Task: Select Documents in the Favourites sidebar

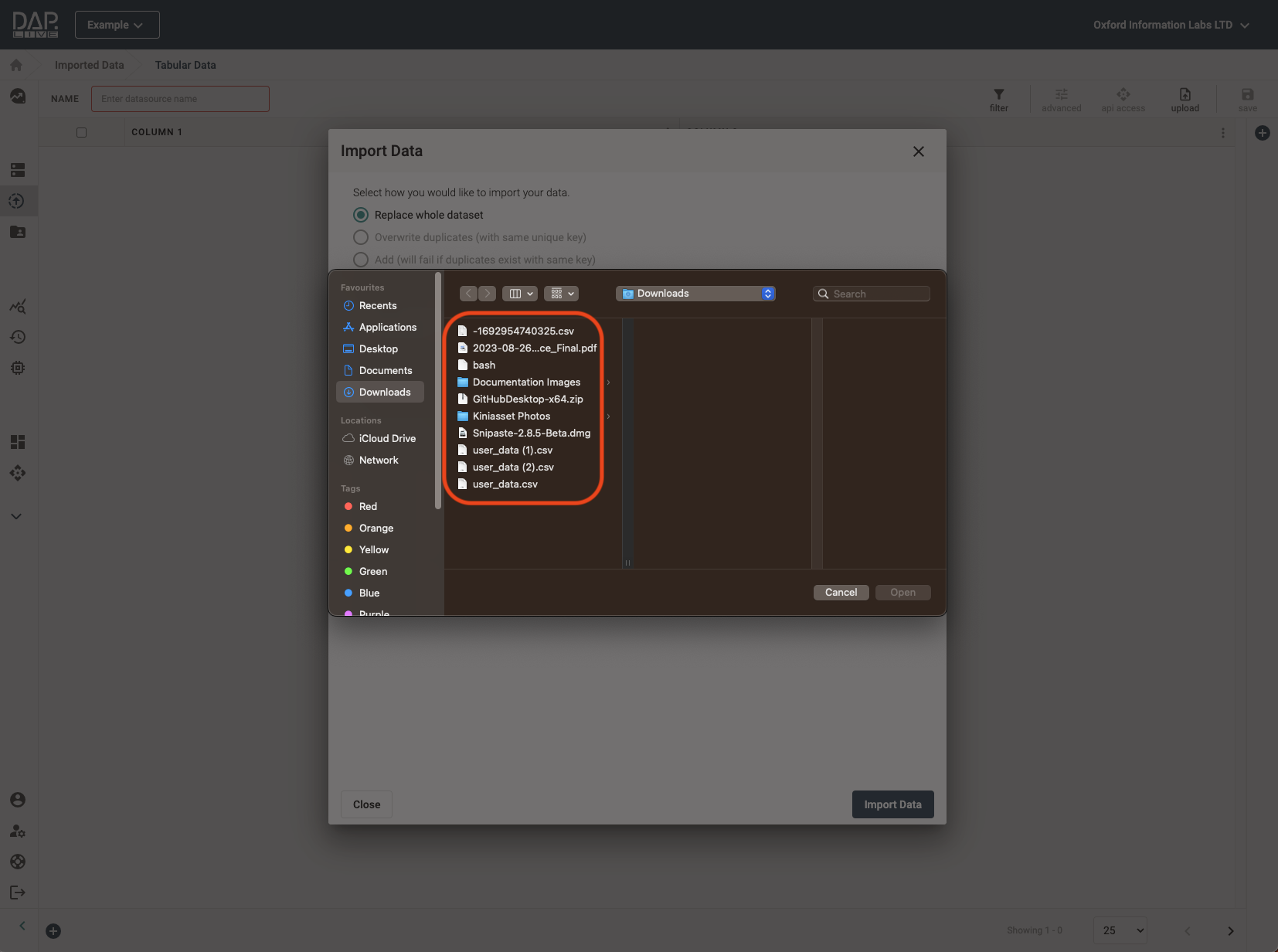Action: (x=385, y=371)
